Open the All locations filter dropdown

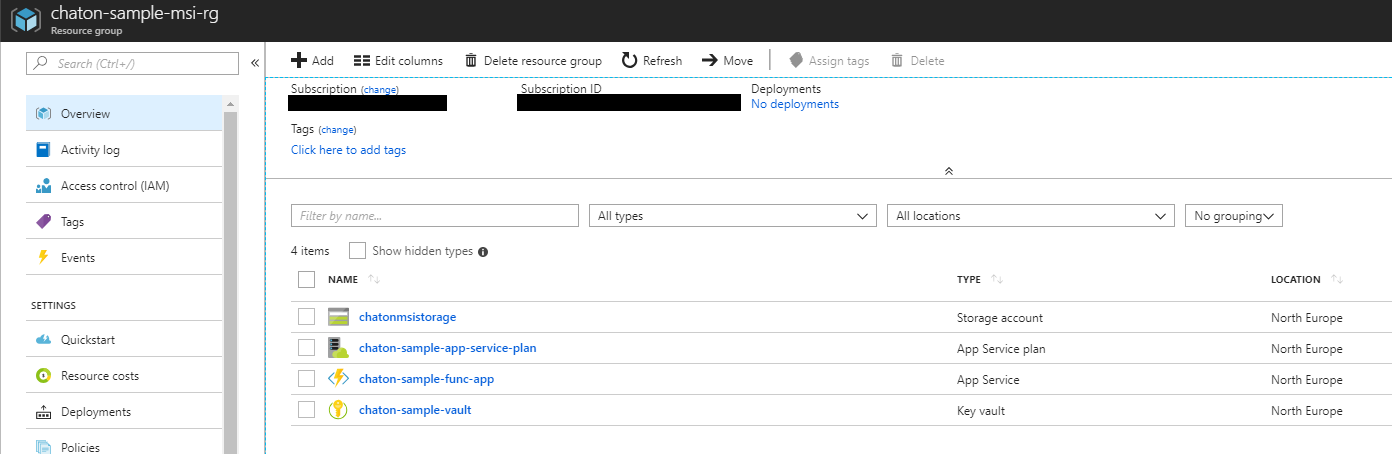(x=1030, y=216)
